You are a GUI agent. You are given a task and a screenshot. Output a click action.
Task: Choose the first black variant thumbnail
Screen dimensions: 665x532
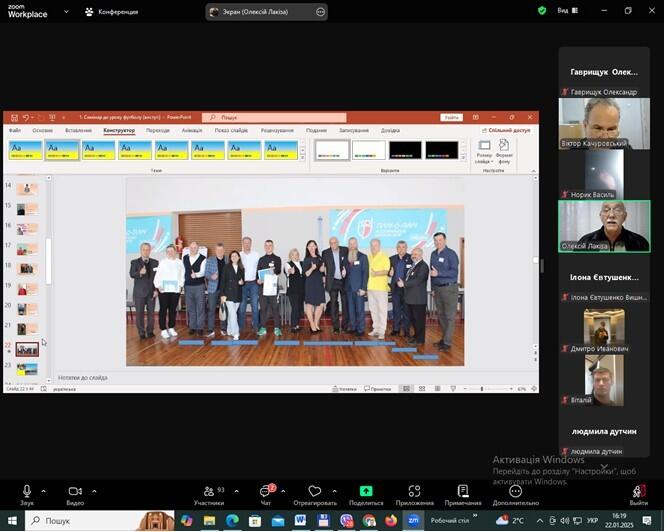click(405, 150)
